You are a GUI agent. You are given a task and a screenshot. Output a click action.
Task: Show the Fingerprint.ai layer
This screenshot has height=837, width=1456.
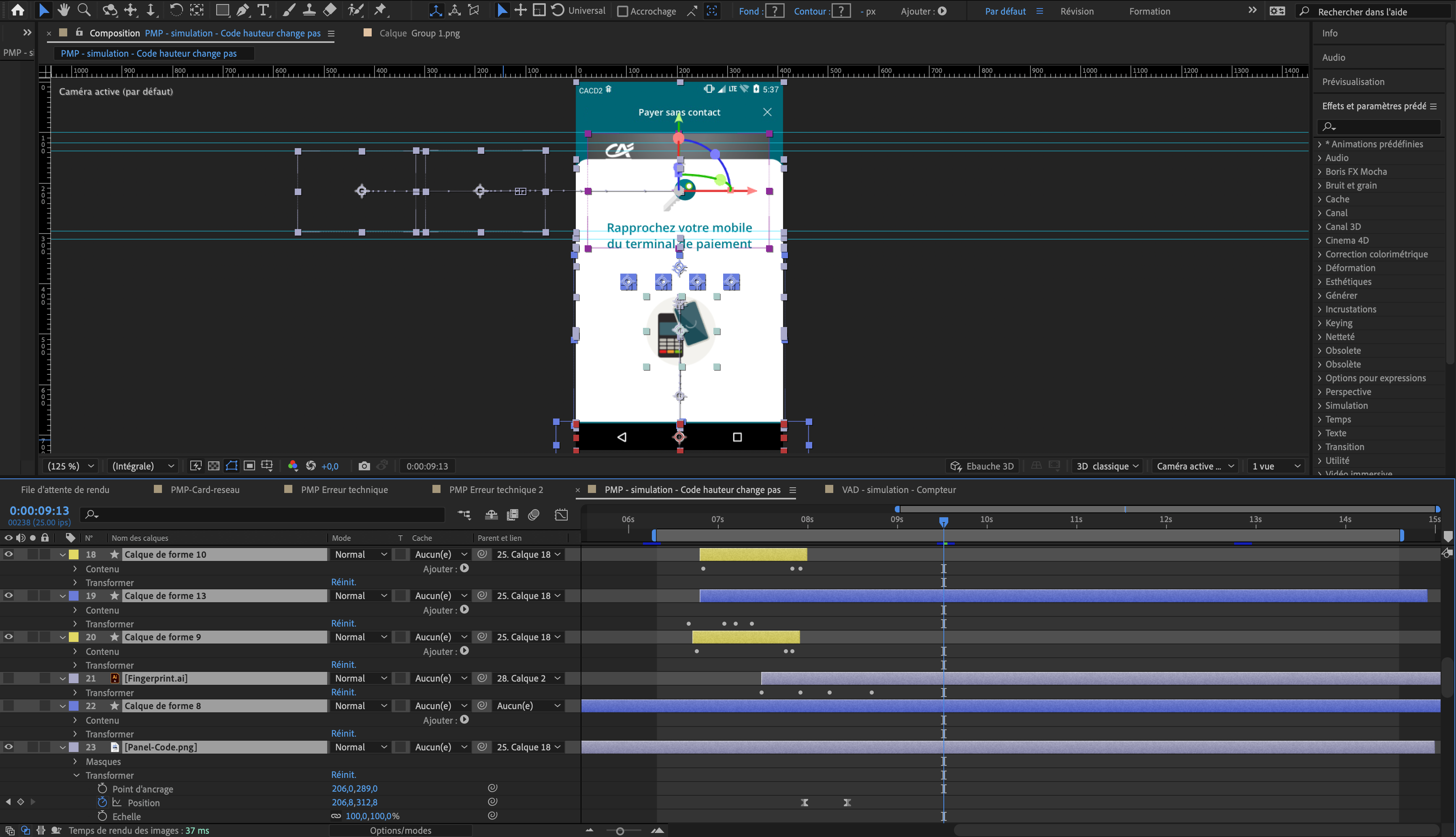[x=9, y=678]
